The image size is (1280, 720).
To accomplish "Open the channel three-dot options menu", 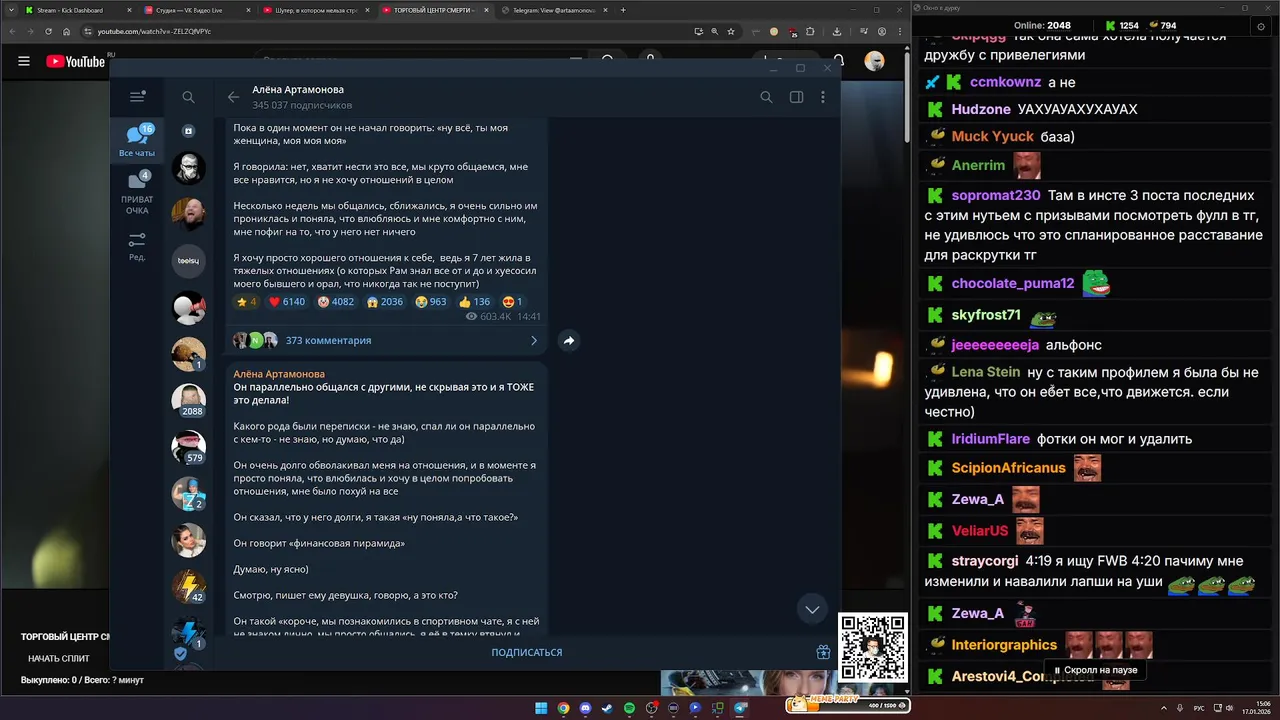I will coord(823,97).
